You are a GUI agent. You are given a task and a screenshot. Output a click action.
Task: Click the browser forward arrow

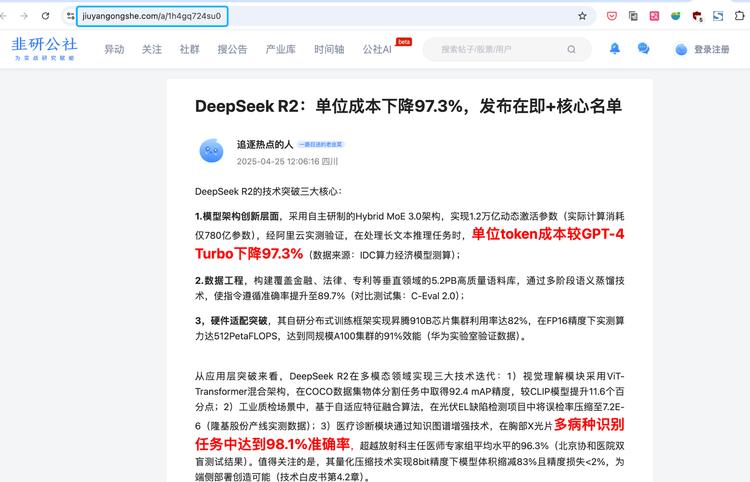(x=25, y=16)
